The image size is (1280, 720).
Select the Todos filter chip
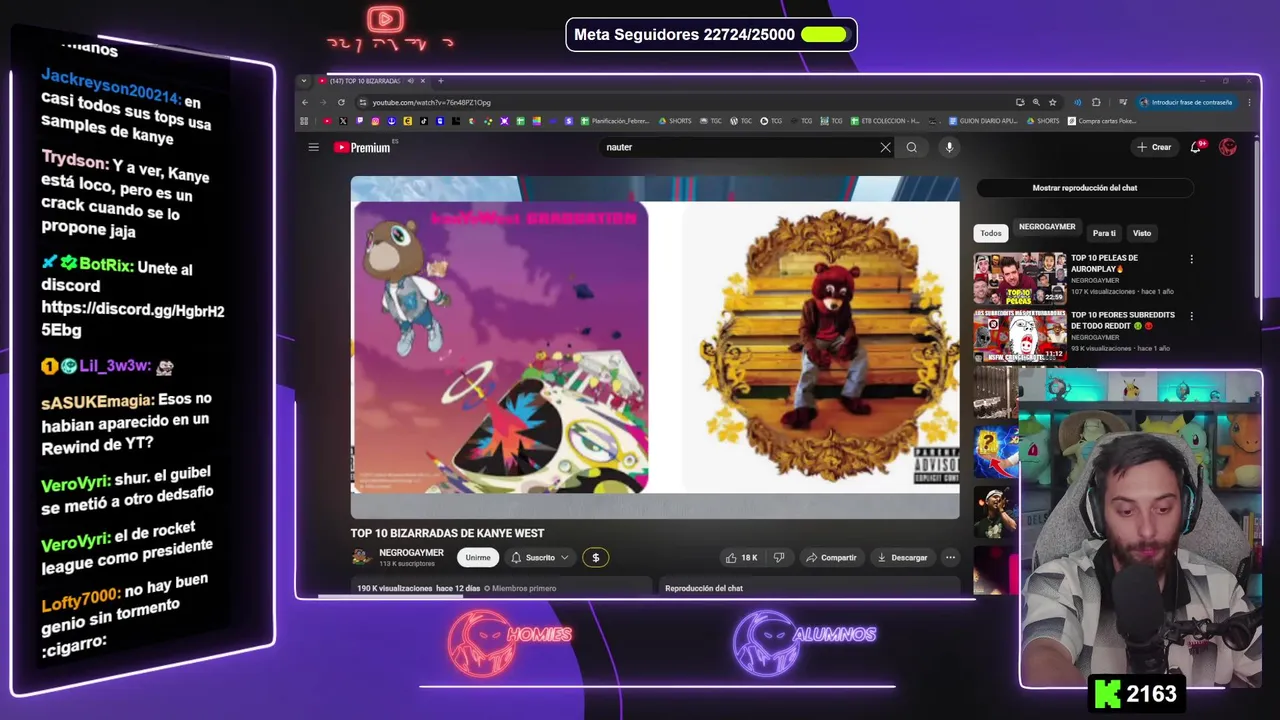click(991, 233)
